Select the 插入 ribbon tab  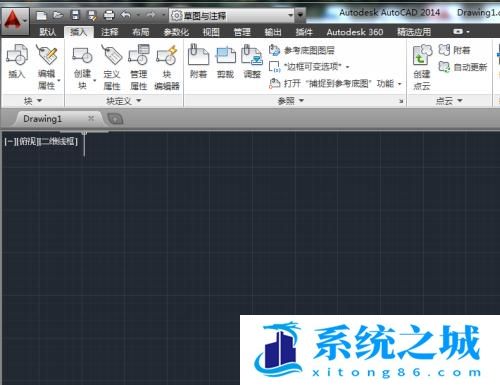pos(78,32)
